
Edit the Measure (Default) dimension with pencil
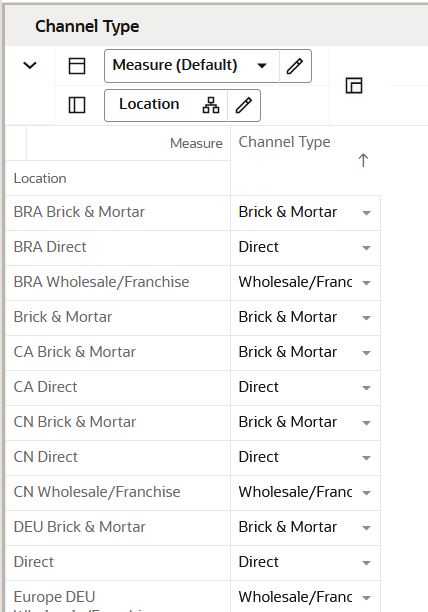[295, 66]
